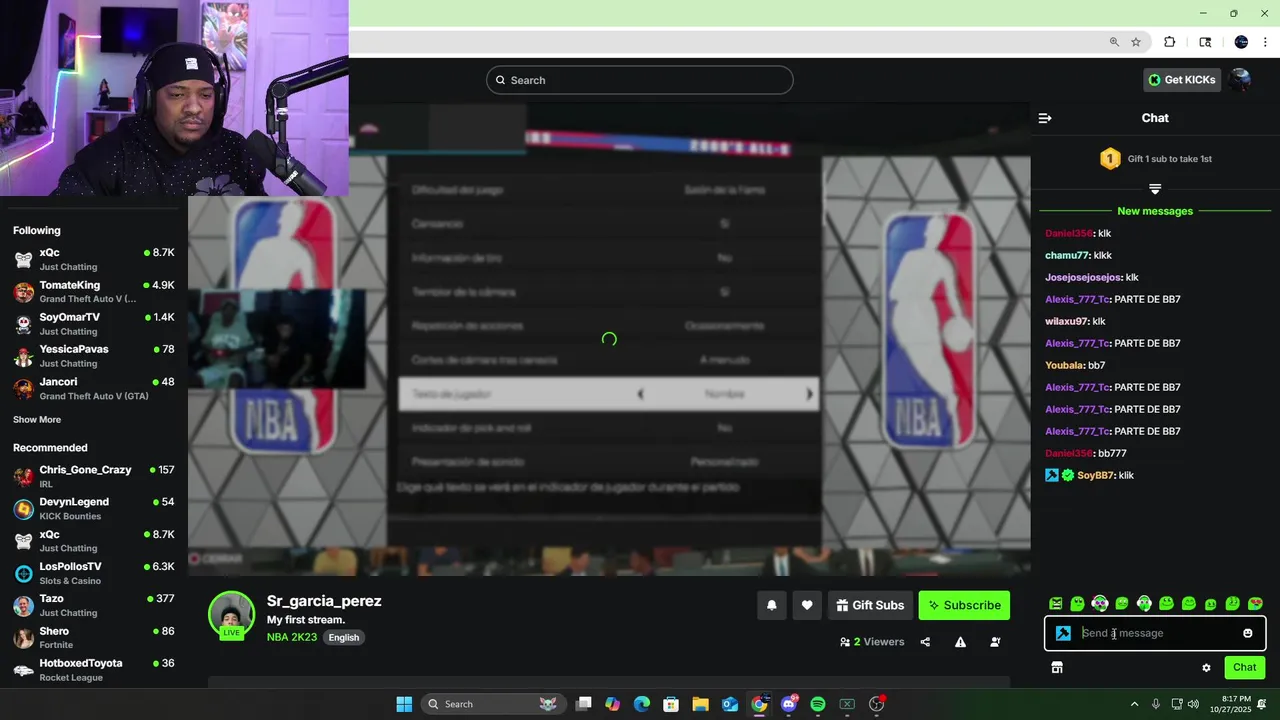1280x720 pixels.
Task: Open the emoji picker in chat box
Action: (x=1248, y=633)
